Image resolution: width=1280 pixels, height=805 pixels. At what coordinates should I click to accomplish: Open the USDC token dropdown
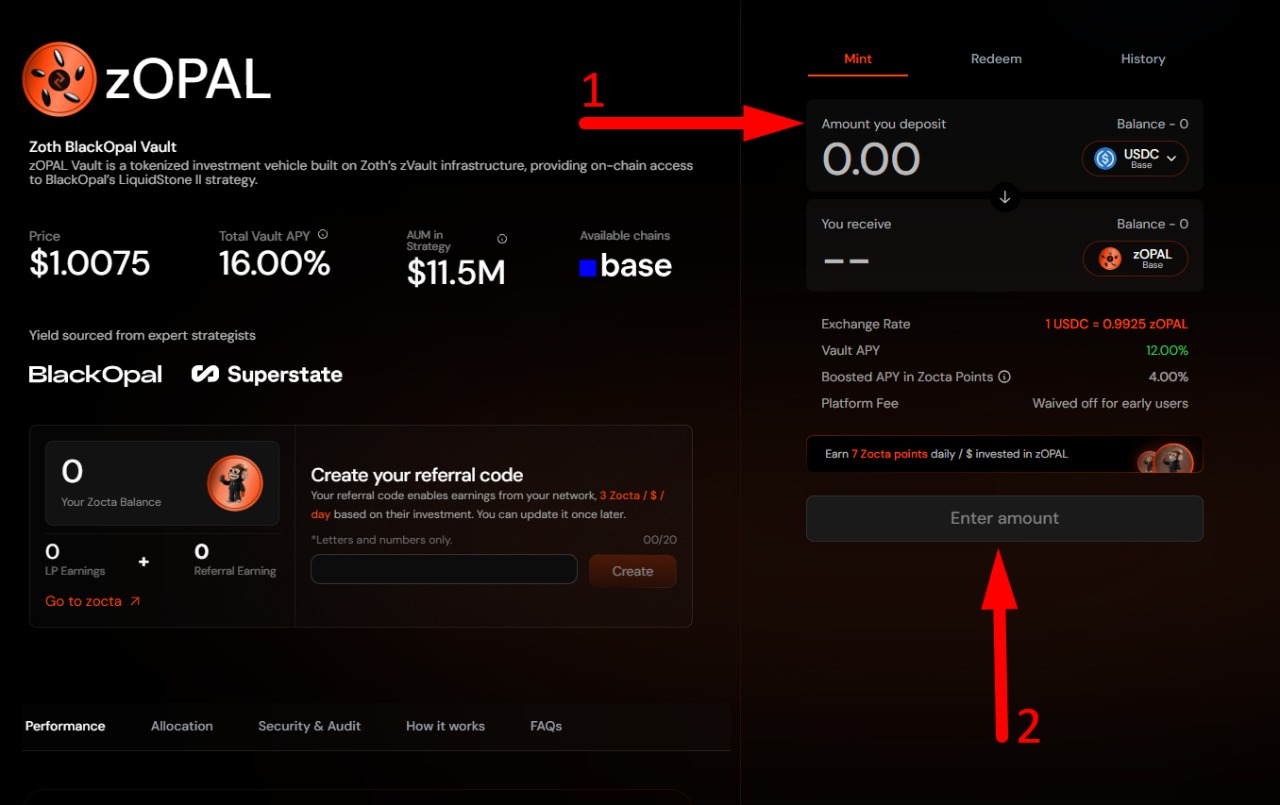click(1135, 158)
